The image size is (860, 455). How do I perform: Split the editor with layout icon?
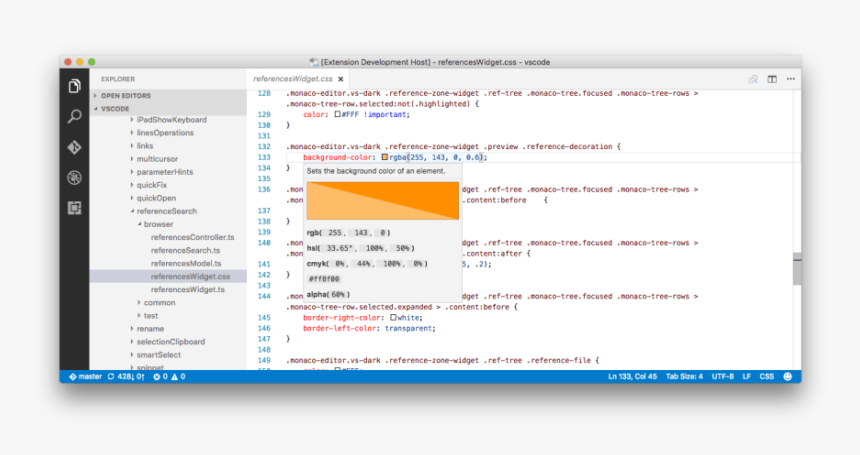point(772,79)
